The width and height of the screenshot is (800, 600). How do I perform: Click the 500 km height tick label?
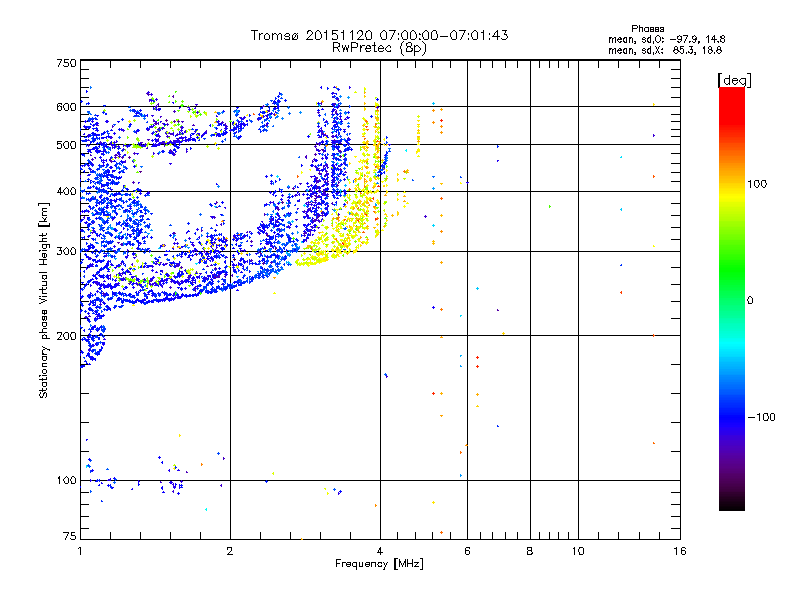coord(66,145)
